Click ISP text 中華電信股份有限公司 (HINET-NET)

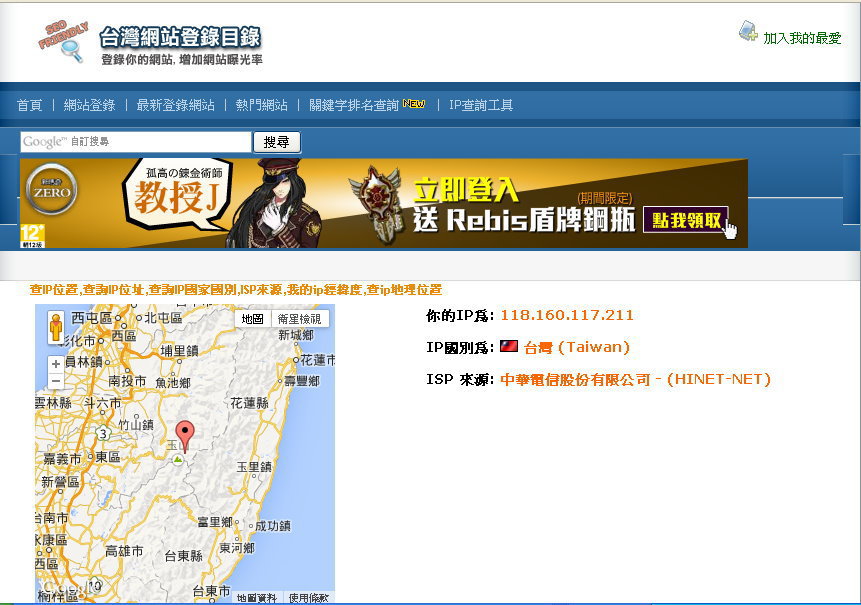point(635,379)
